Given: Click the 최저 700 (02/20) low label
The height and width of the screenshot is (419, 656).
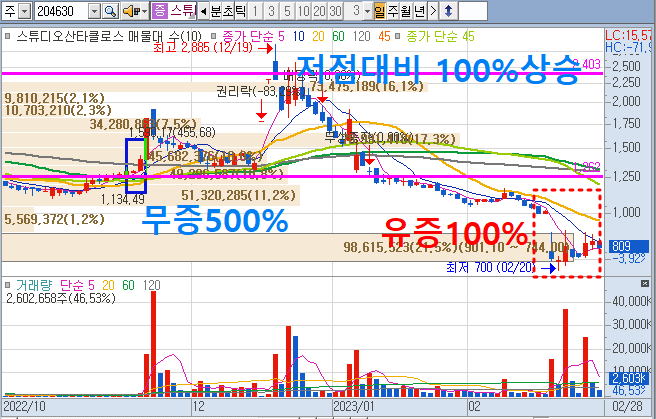Looking at the screenshot, I should (490, 267).
